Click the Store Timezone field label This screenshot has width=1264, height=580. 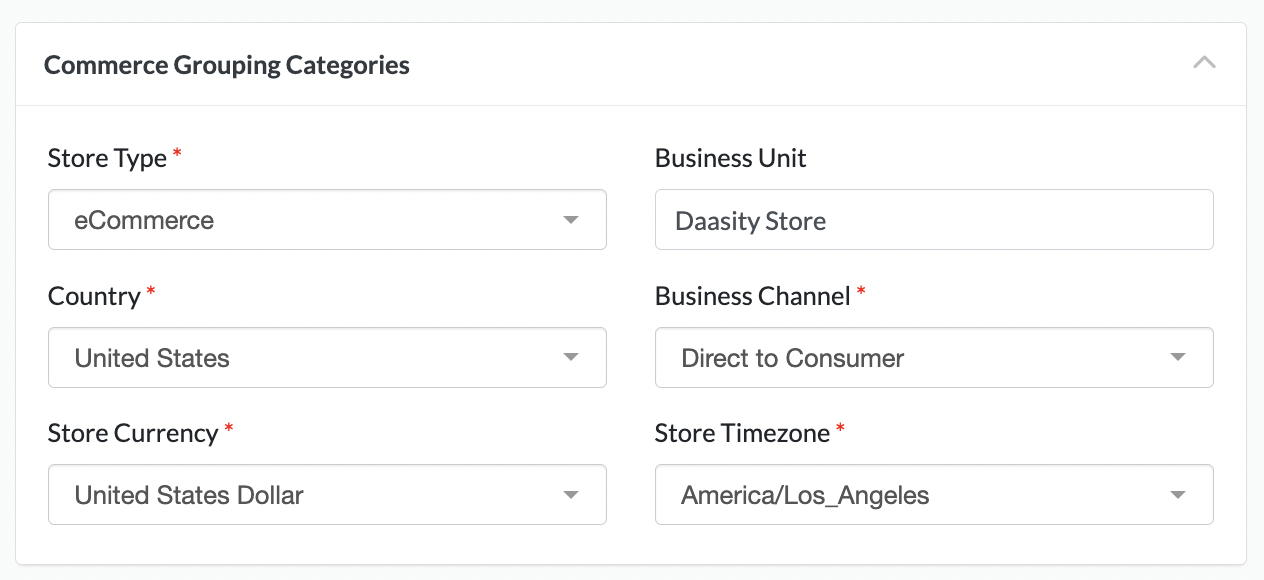(742, 433)
